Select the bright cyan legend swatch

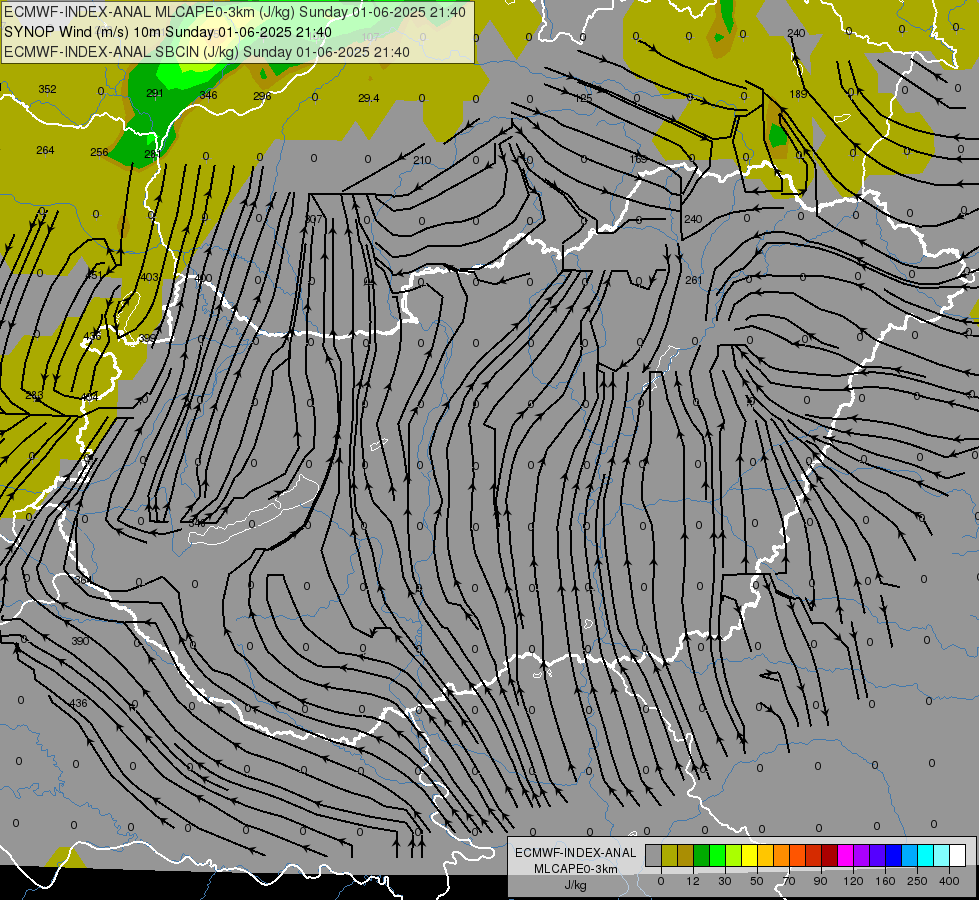pyautogui.click(x=925, y=855)
